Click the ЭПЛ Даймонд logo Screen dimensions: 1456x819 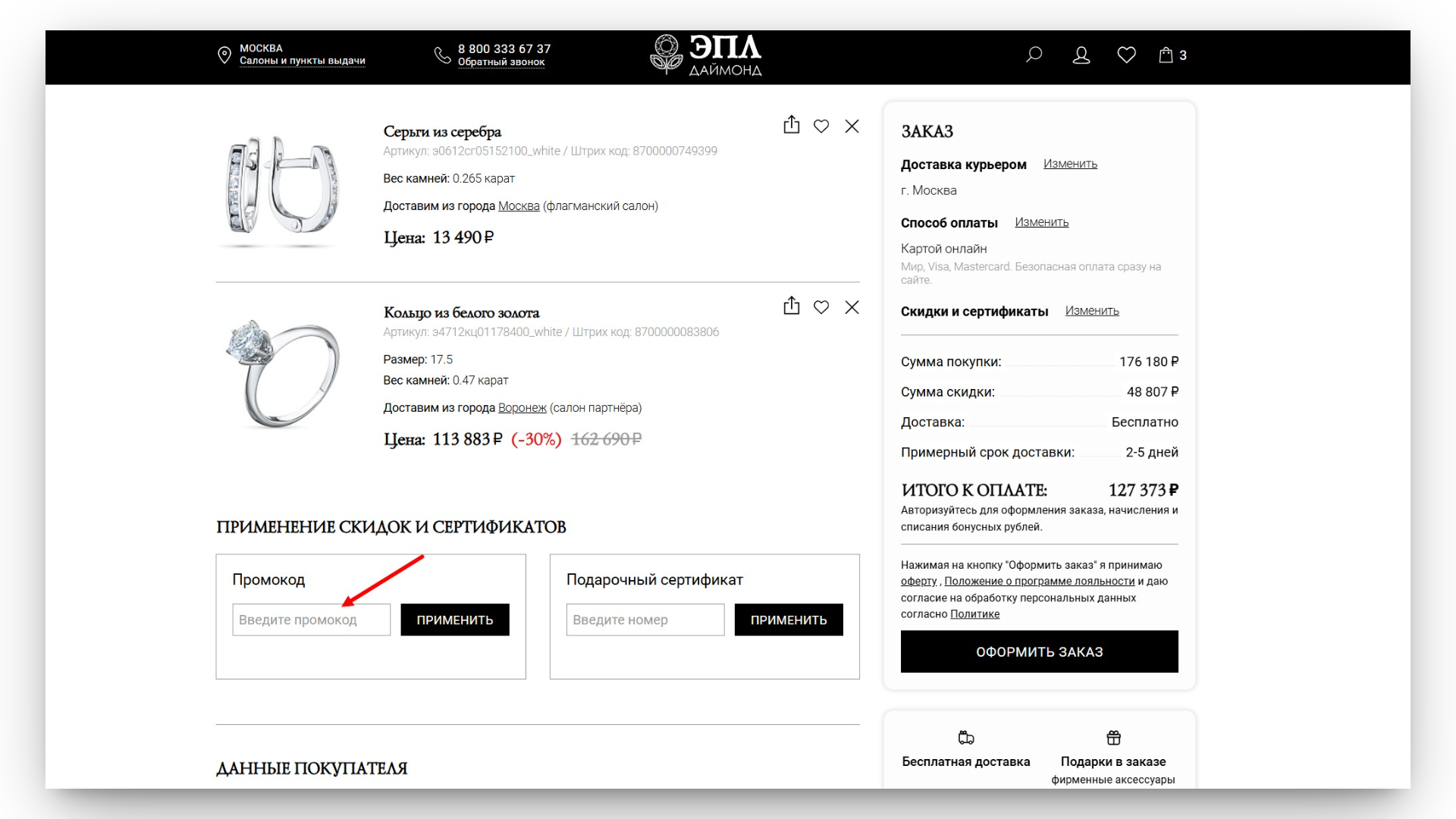tap(706, 55)
